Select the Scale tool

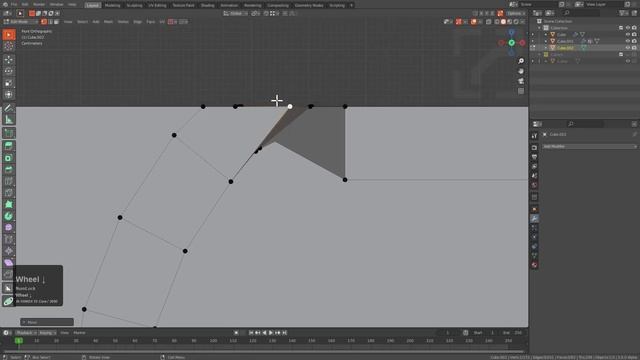point(9,83)
